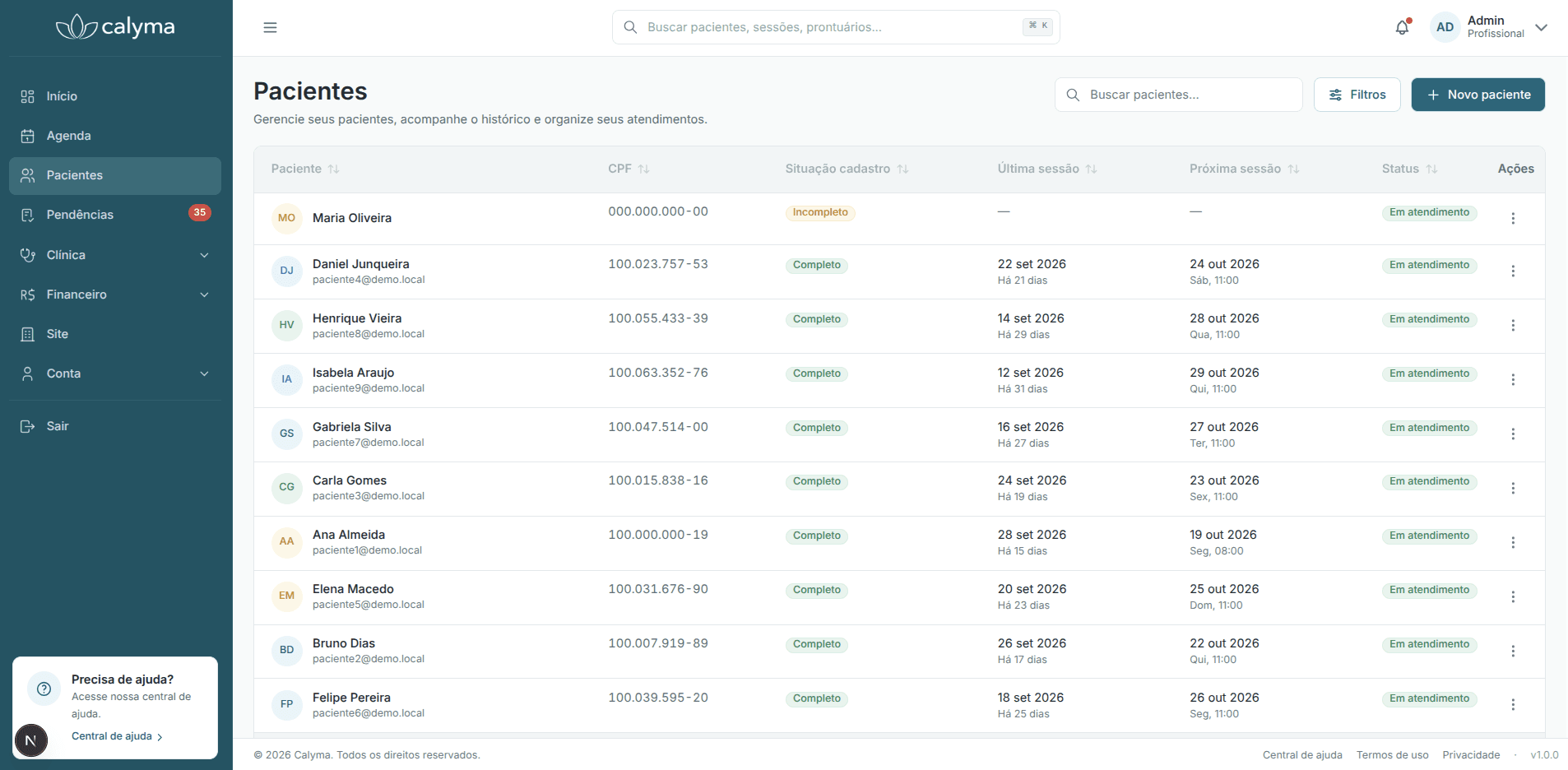Viewport: 1568px width, 770px height.
Task: Sort by the Próxima sessão column
Action: pos(1244,169)
